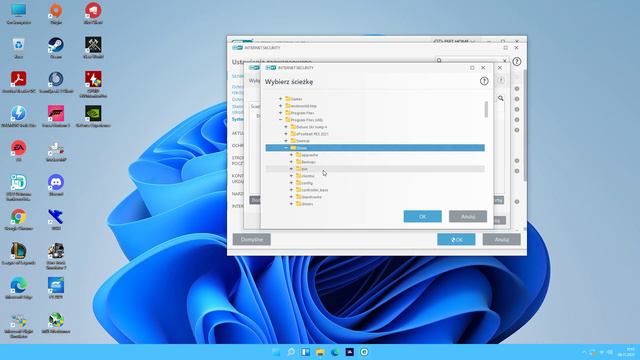Select the eFootball PES 2021 row

click(x=375, y=133)
